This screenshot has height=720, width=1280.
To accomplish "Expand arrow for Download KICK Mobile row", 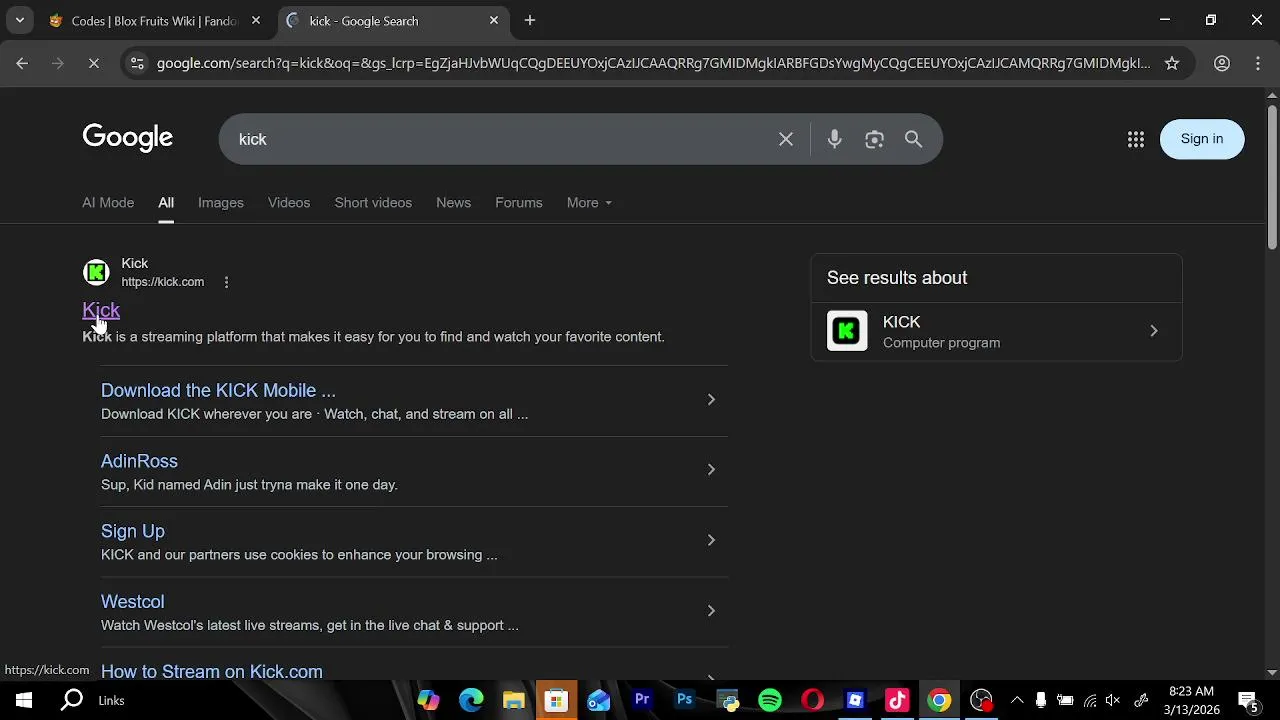I will pyautogui.click(x=711, y=400).
